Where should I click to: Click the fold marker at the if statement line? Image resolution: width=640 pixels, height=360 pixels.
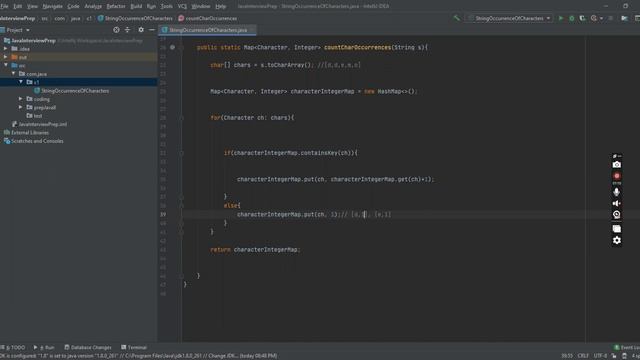182,153
